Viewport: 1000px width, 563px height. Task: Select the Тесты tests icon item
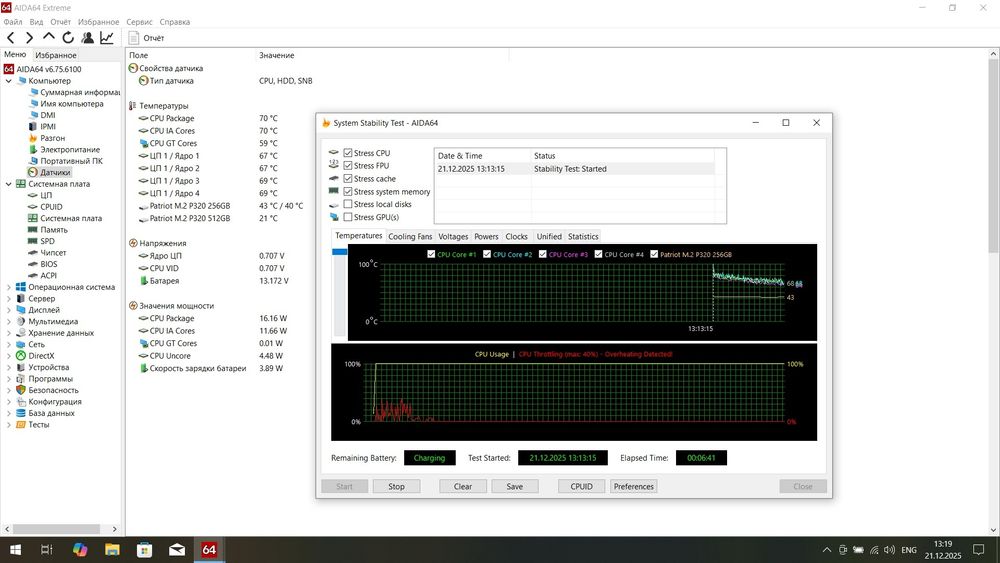(x=21, y=425)
